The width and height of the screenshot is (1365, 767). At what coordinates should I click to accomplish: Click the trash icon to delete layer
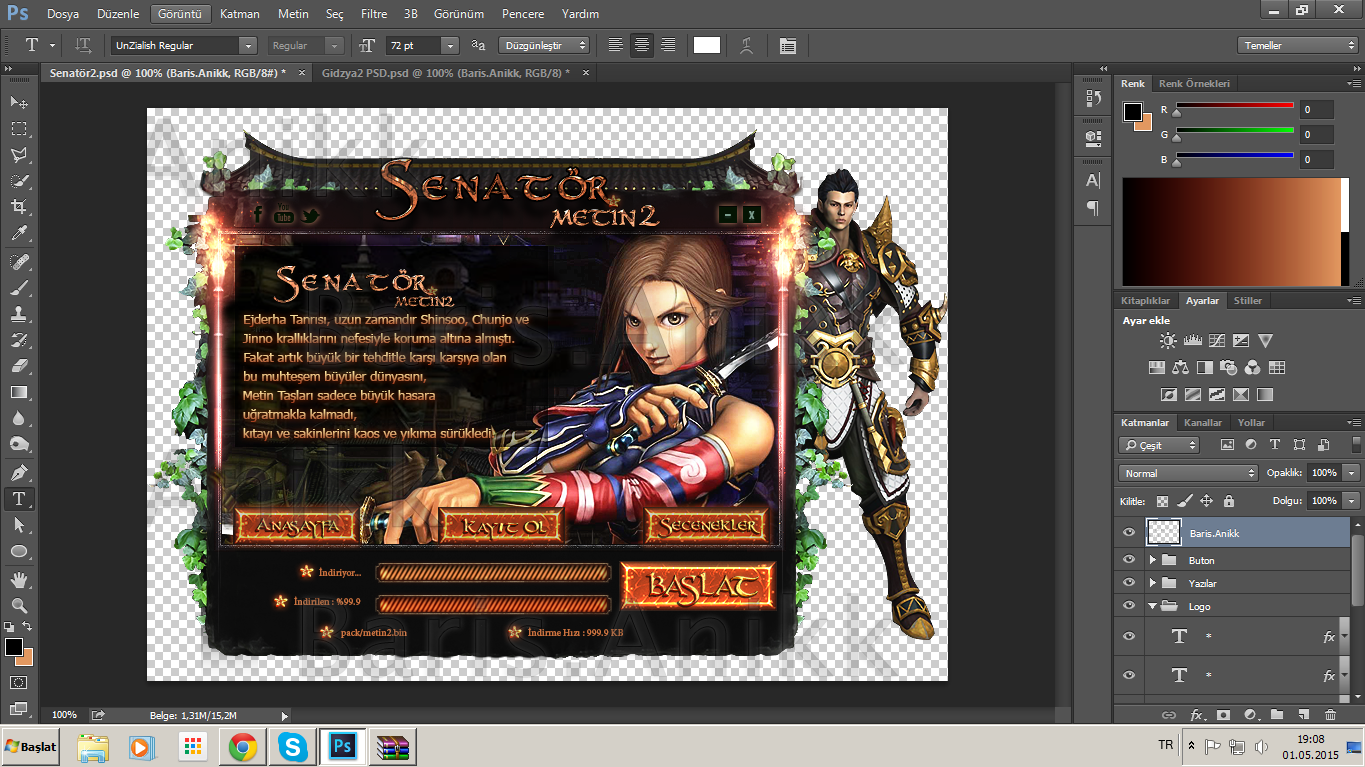point(1330,715)
